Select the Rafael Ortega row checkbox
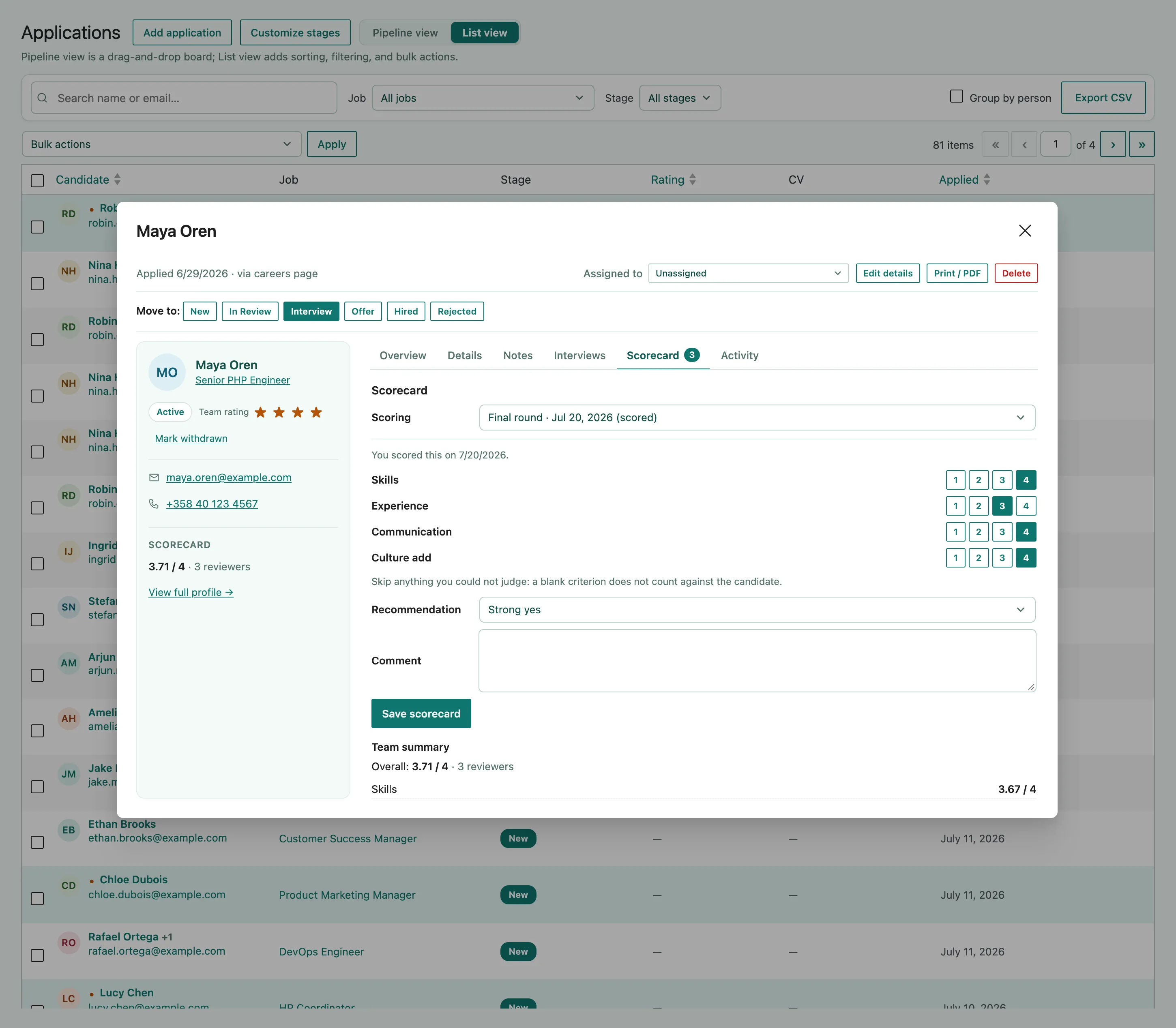 37,955
